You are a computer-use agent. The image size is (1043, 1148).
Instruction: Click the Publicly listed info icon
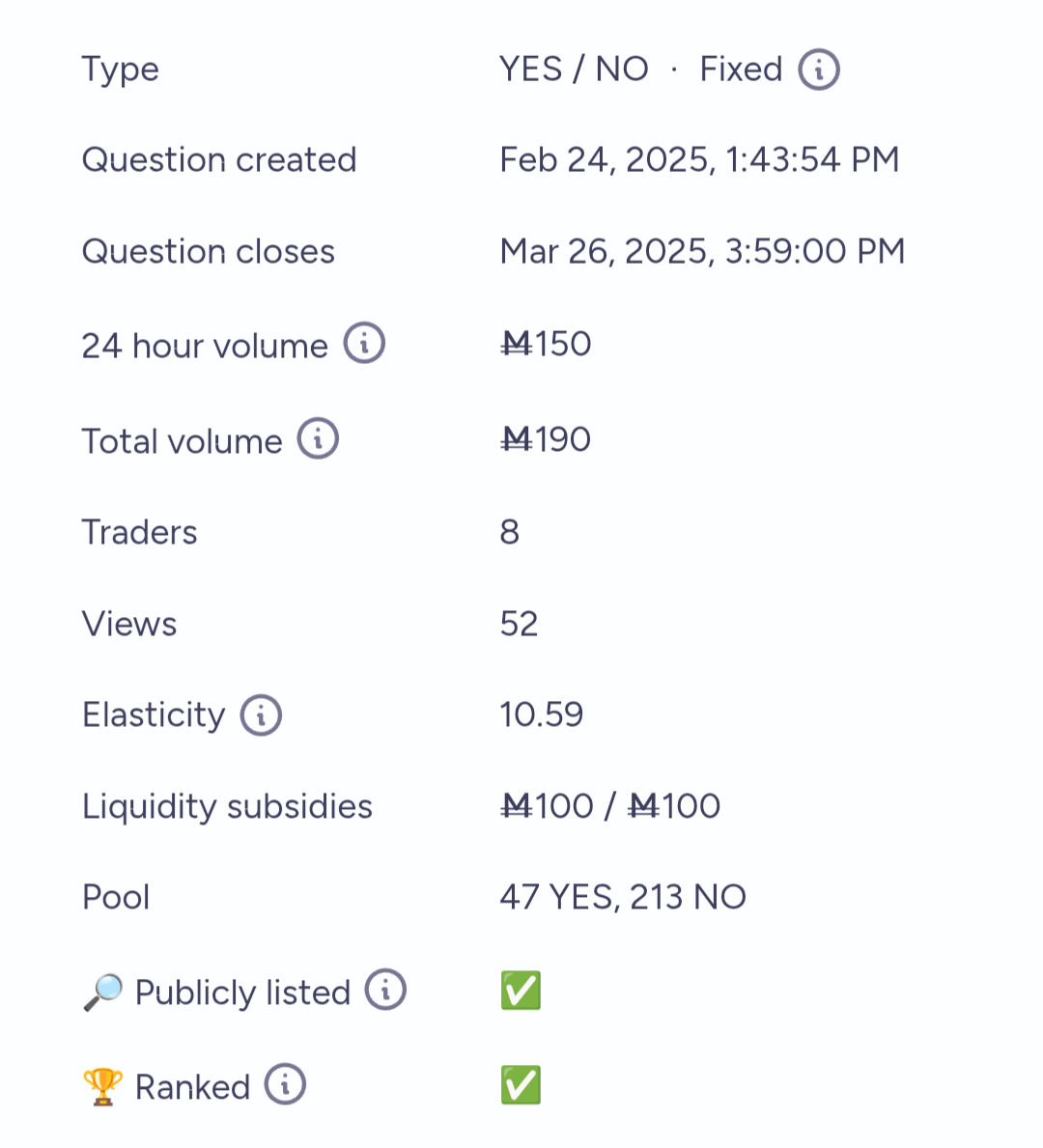[385, 990]
